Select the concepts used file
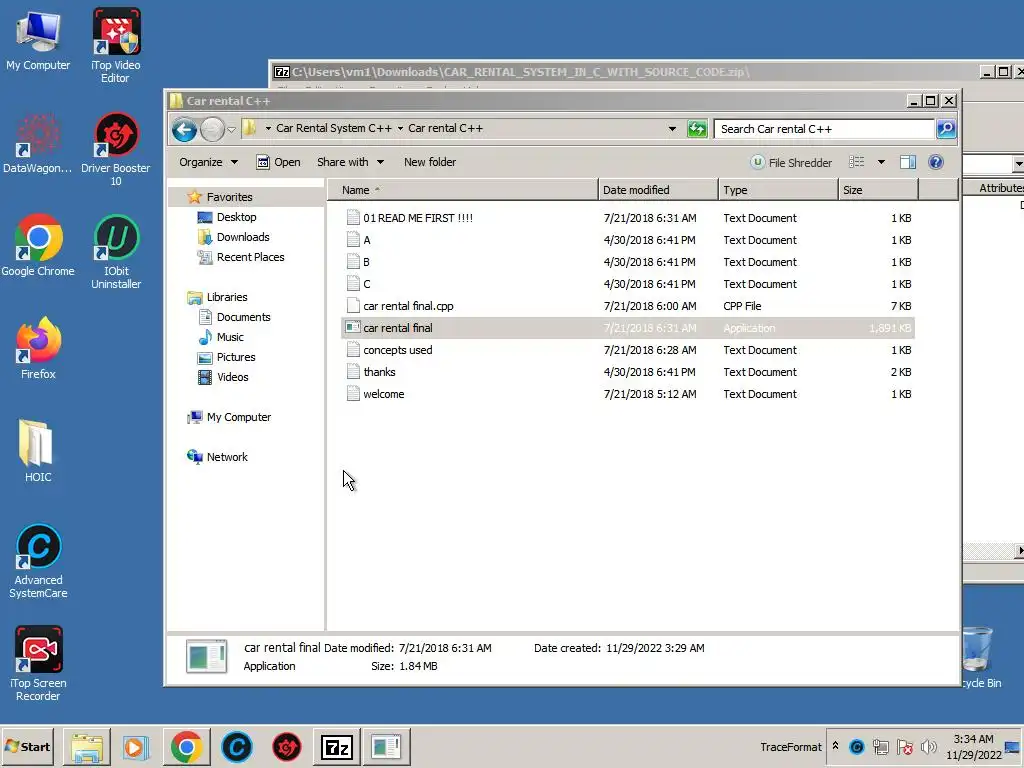The image size is (1024, 768). pyautogui.click(x=398, y=350)
